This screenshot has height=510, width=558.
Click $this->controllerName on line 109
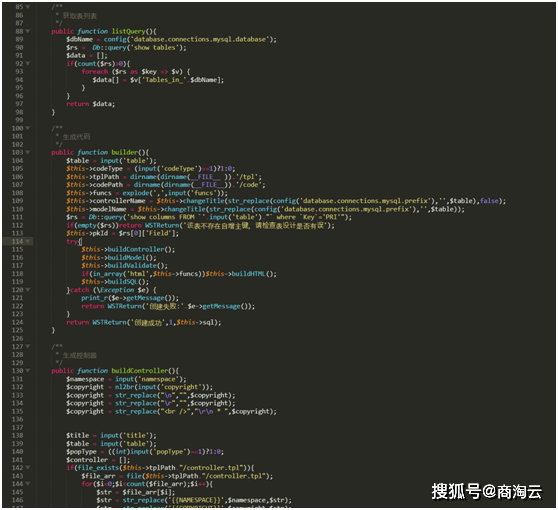pyautogui.click(x=106, y=201)
